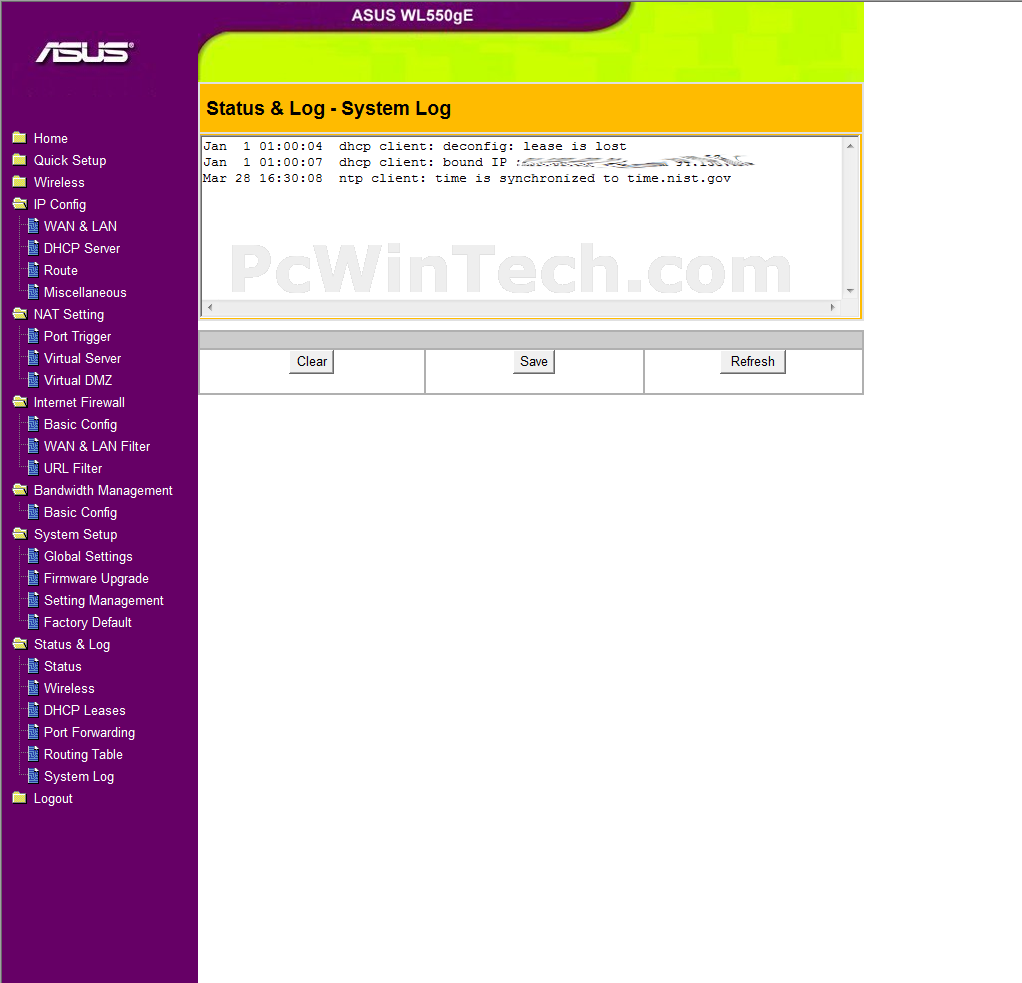Open the DHCP Leases link
This screenshot has width=1022, height=983.
(x=85, y=711)
